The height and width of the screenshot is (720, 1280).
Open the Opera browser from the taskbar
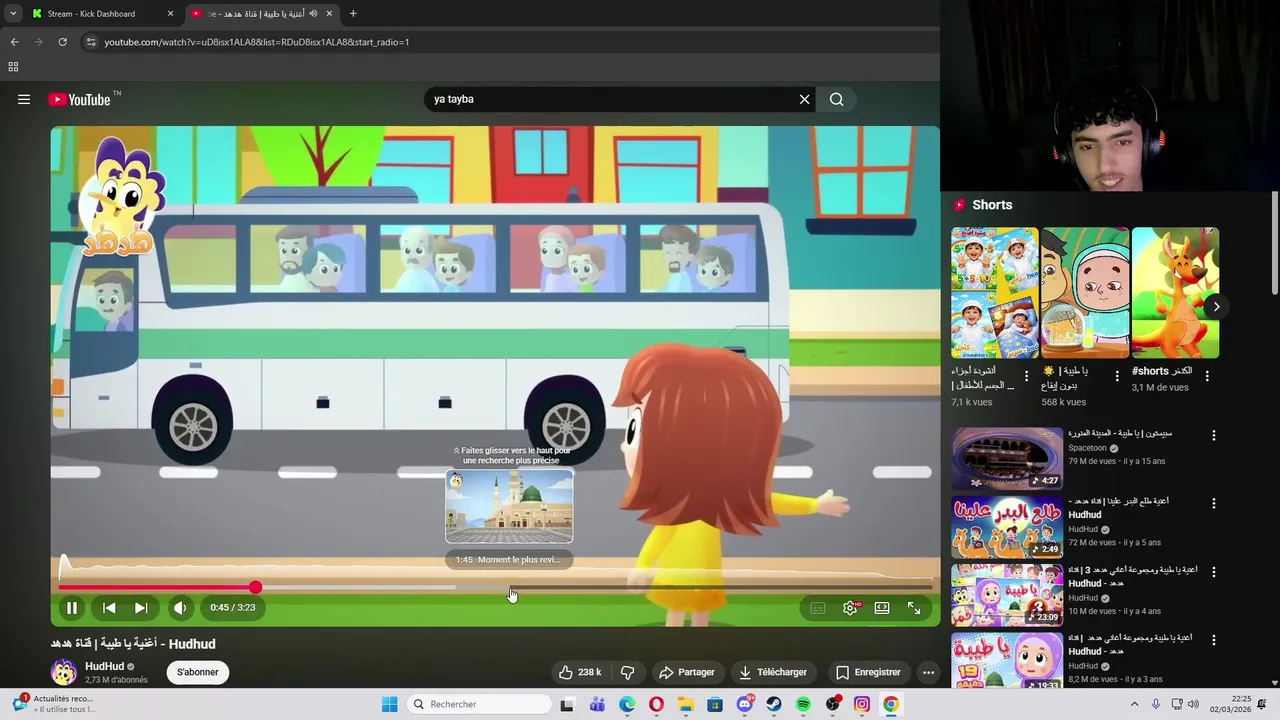(656, 704)
